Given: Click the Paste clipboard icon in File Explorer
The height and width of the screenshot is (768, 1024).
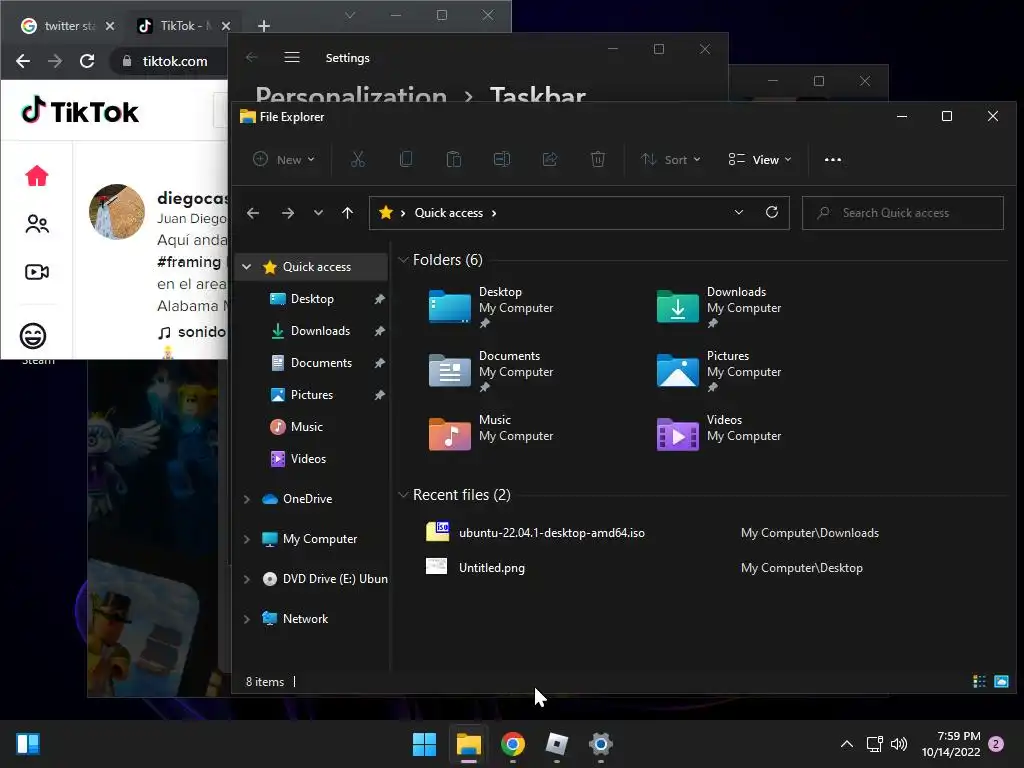Looking at the screenshot, I should (x=454, y=159).
